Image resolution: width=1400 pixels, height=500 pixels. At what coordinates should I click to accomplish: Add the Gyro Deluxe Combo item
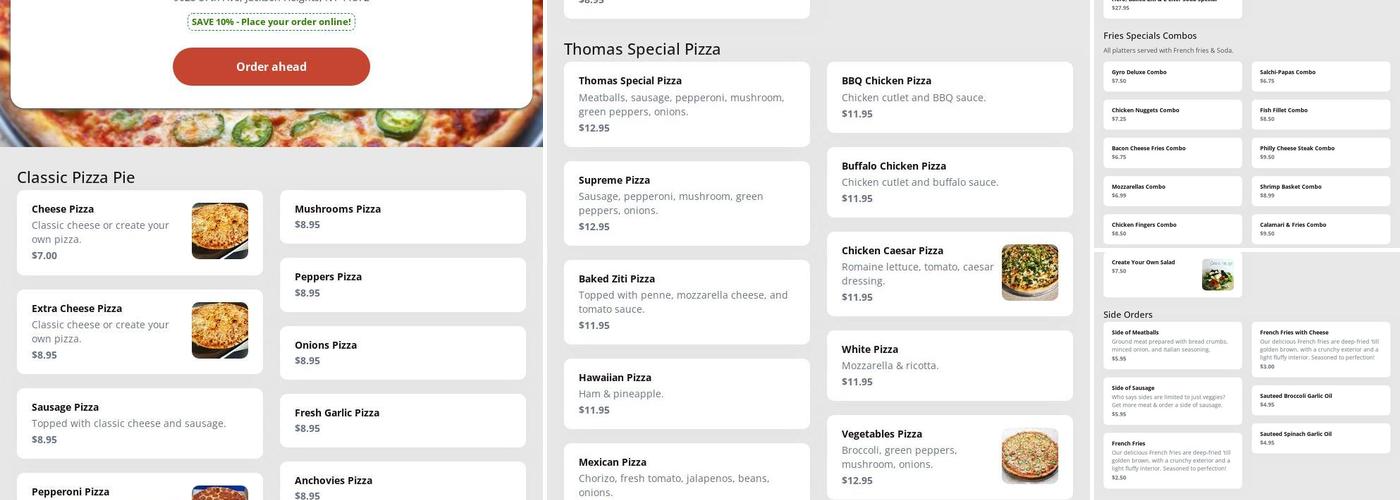click(1172, 76)
